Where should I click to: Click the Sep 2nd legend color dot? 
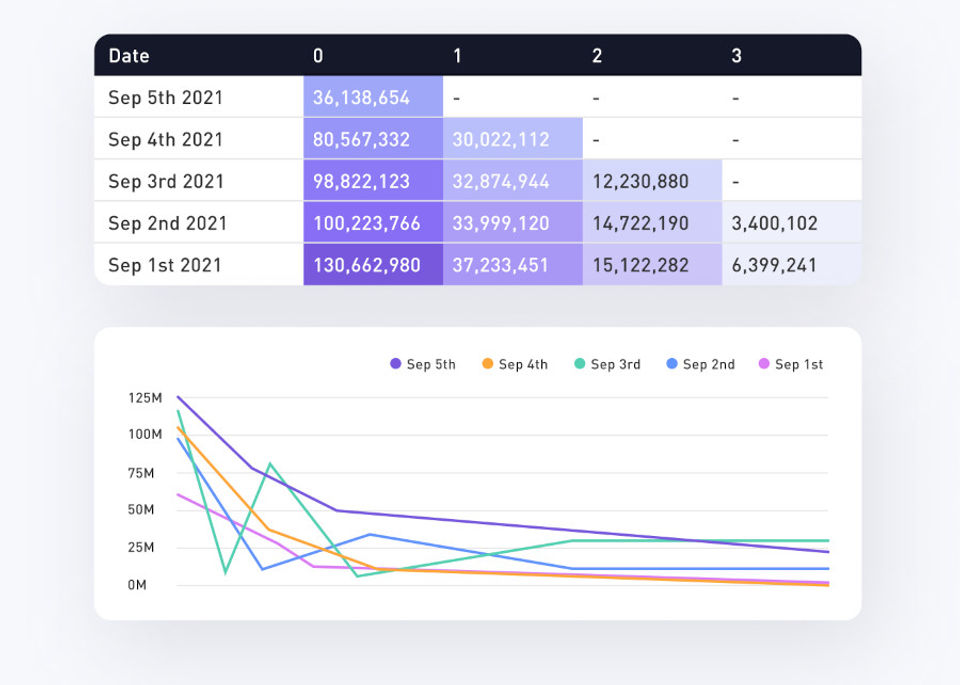click(x=672, y=365)
